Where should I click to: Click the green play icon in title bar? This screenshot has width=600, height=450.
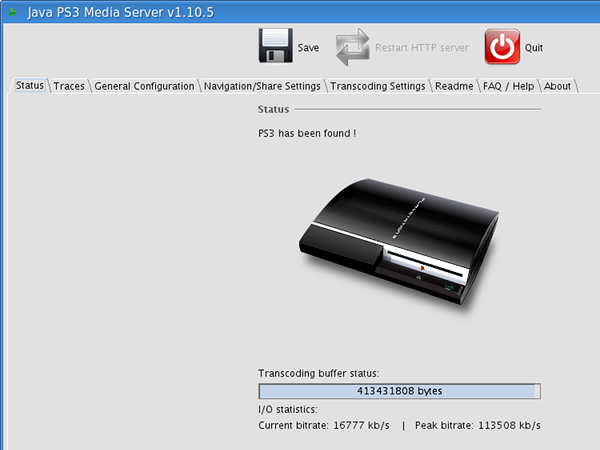coord(13,12)
